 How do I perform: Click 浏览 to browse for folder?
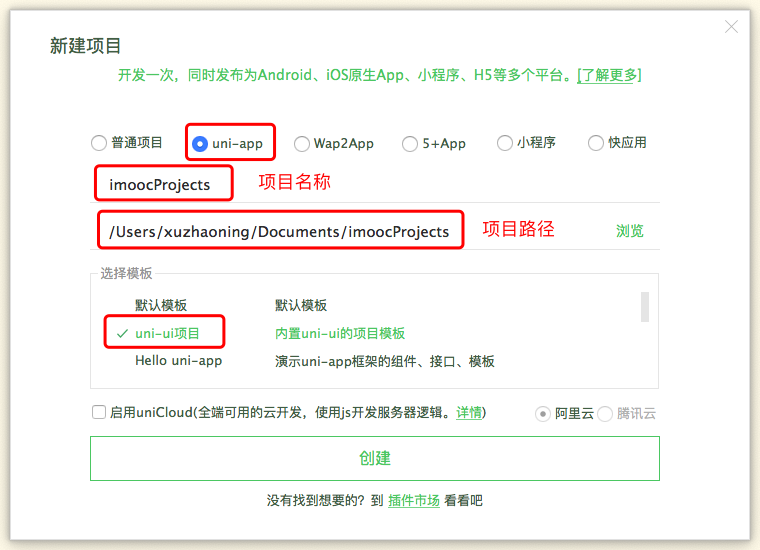630,231
